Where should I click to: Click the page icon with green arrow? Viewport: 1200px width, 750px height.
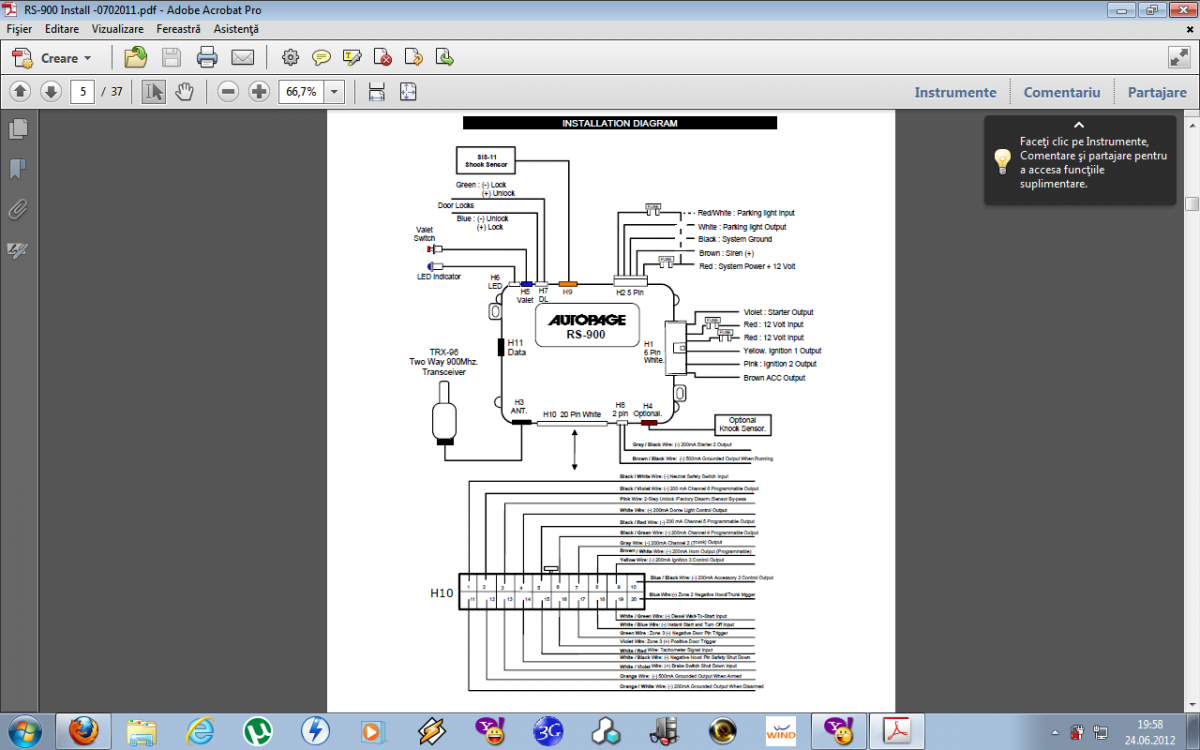tap(444, 57)
